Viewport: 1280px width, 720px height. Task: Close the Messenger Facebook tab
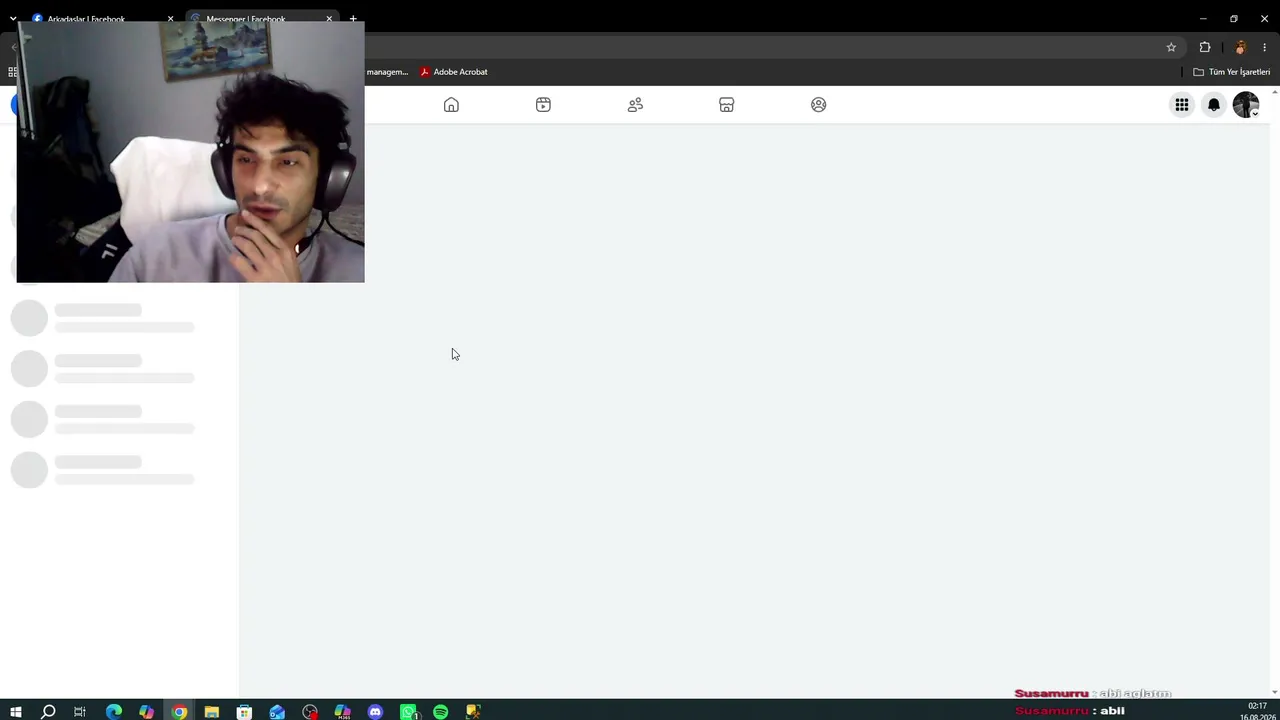click(x=329, y=19)
